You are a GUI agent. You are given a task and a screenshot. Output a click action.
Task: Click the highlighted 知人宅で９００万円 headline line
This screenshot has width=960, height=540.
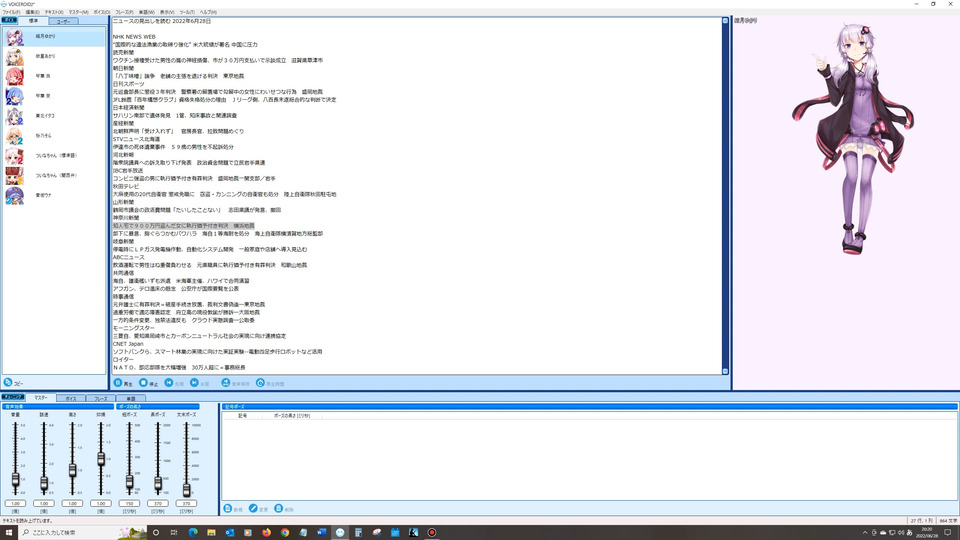[183, 226]
